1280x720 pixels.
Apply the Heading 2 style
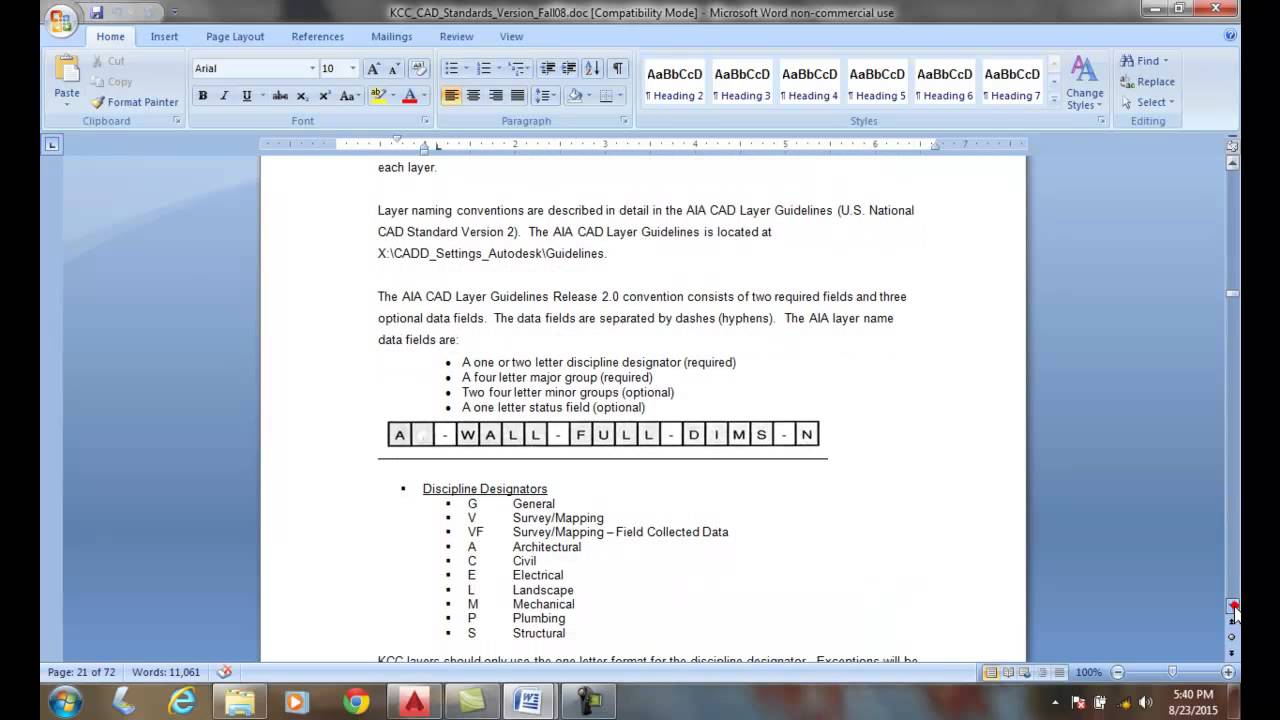pos(674,83)
